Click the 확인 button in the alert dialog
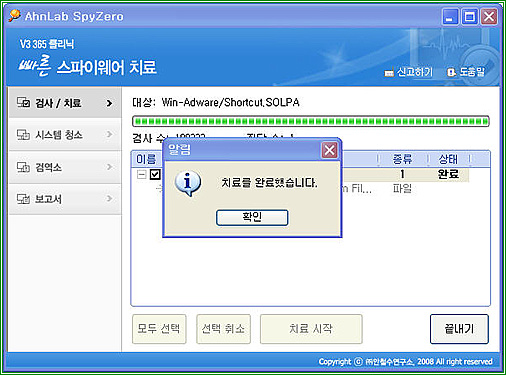This screenshot has height=375, width=506. click(252, 218)
